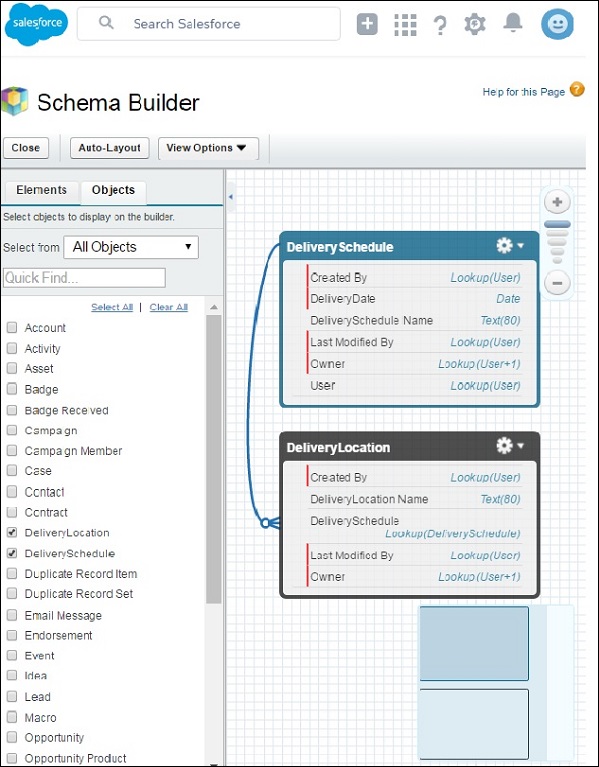Viewport: 599px width, 767px height.
Task: Switch to the Elements tab
Action: [41, 190]
